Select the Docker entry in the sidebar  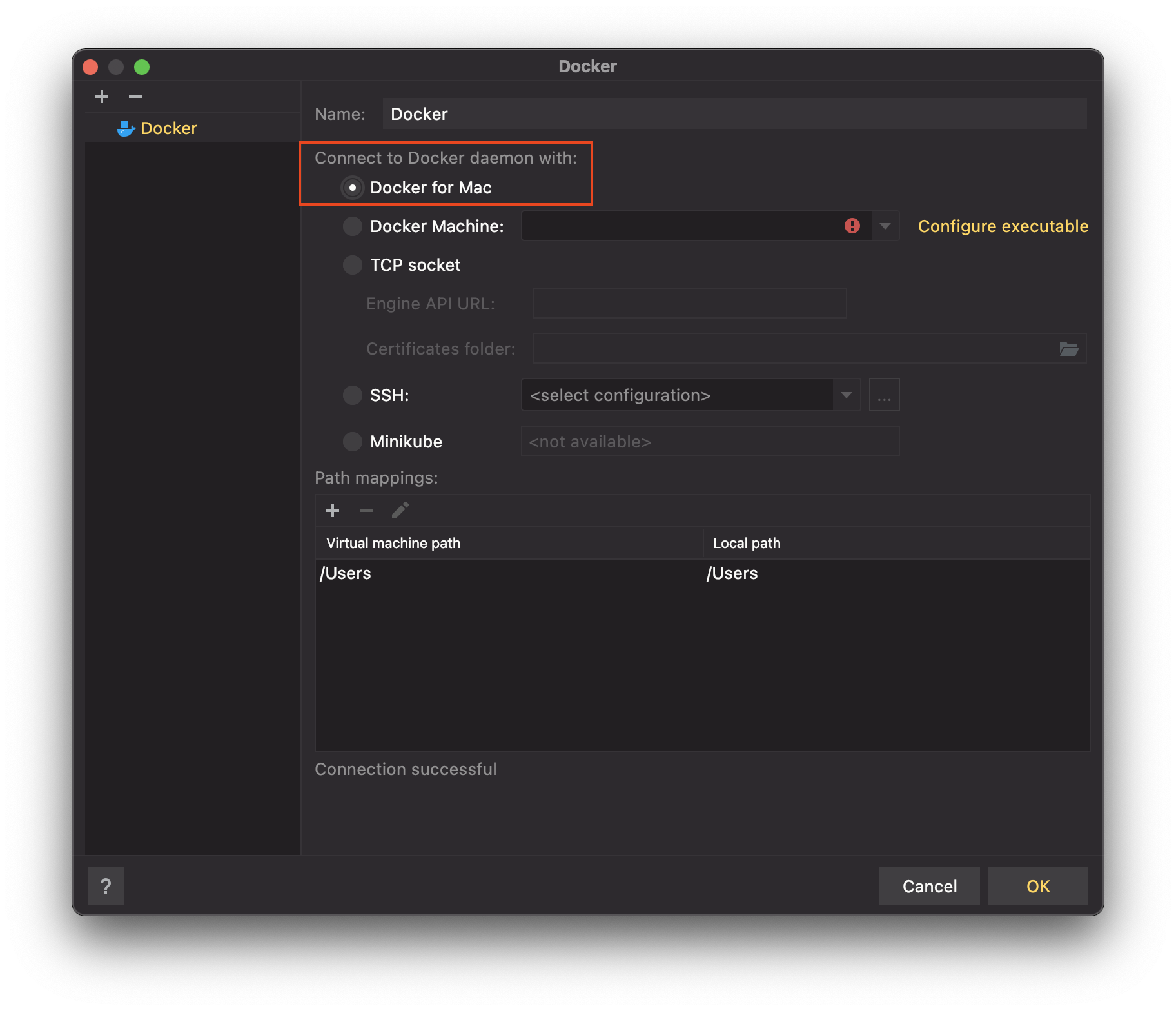168,128
